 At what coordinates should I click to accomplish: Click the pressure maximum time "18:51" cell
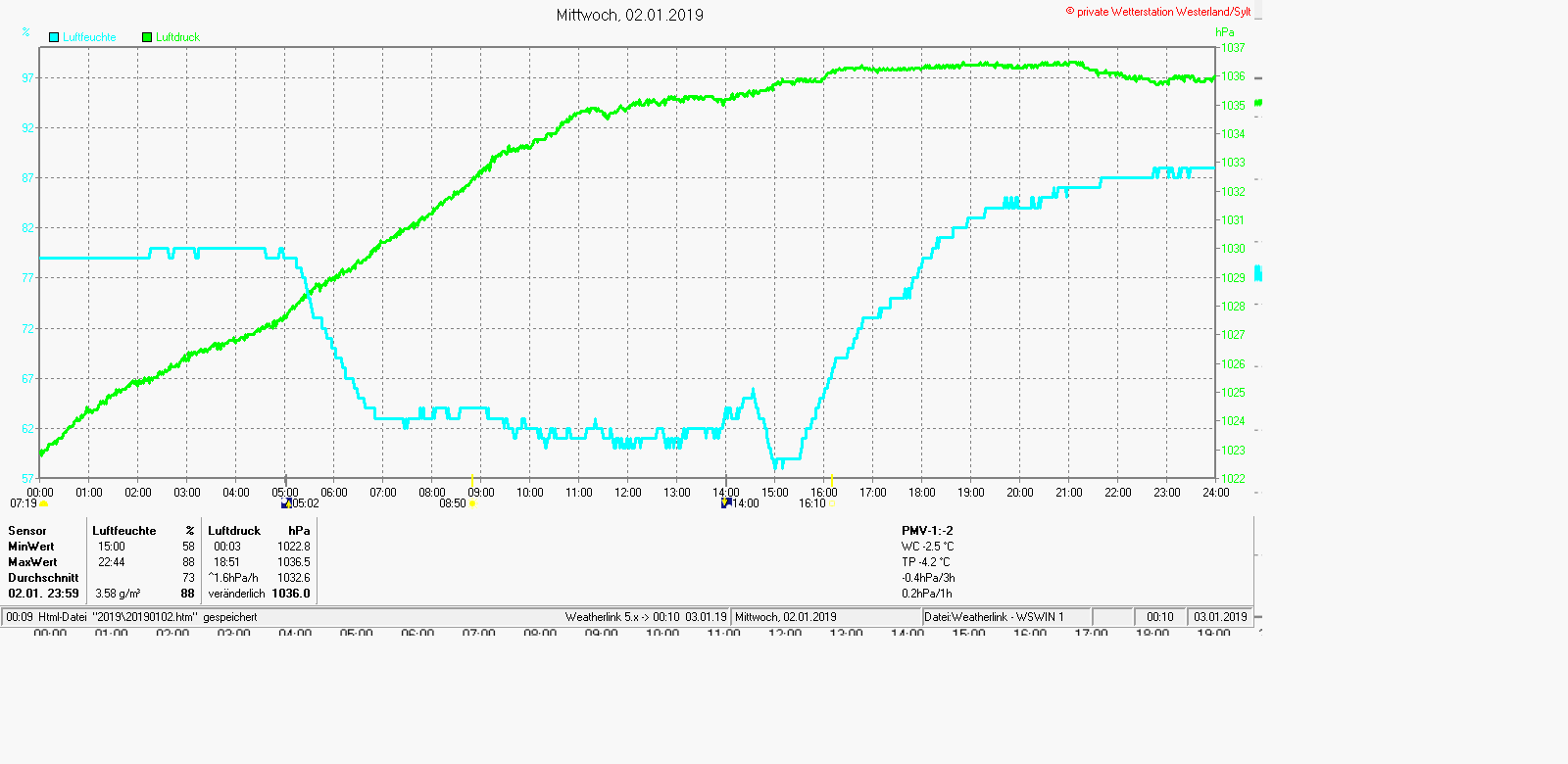point(227,562)
